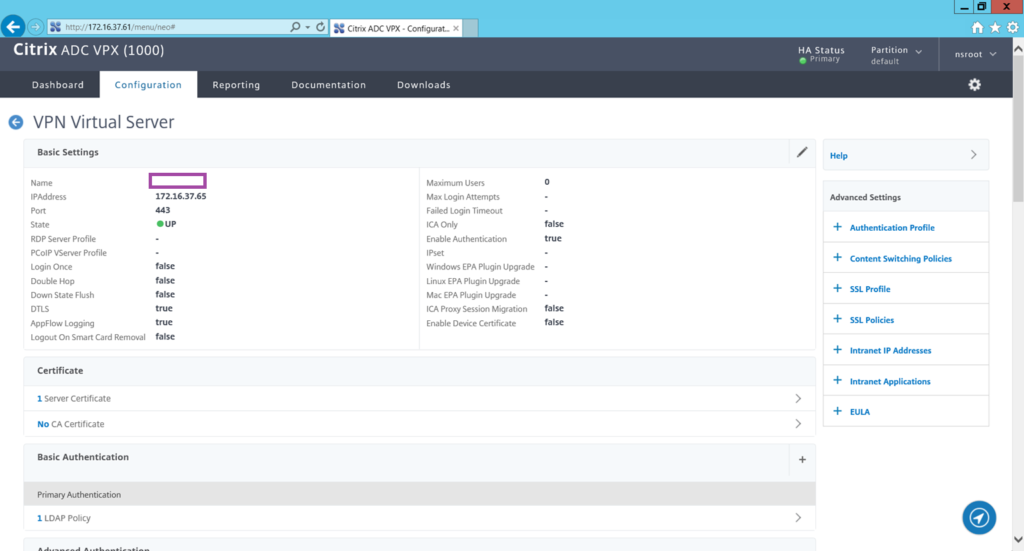Viewport: 1024px width, 551px height.
Task: Click the plus icon beside SSL Profile
Action: pyautogui.click(x=837, y=289)
